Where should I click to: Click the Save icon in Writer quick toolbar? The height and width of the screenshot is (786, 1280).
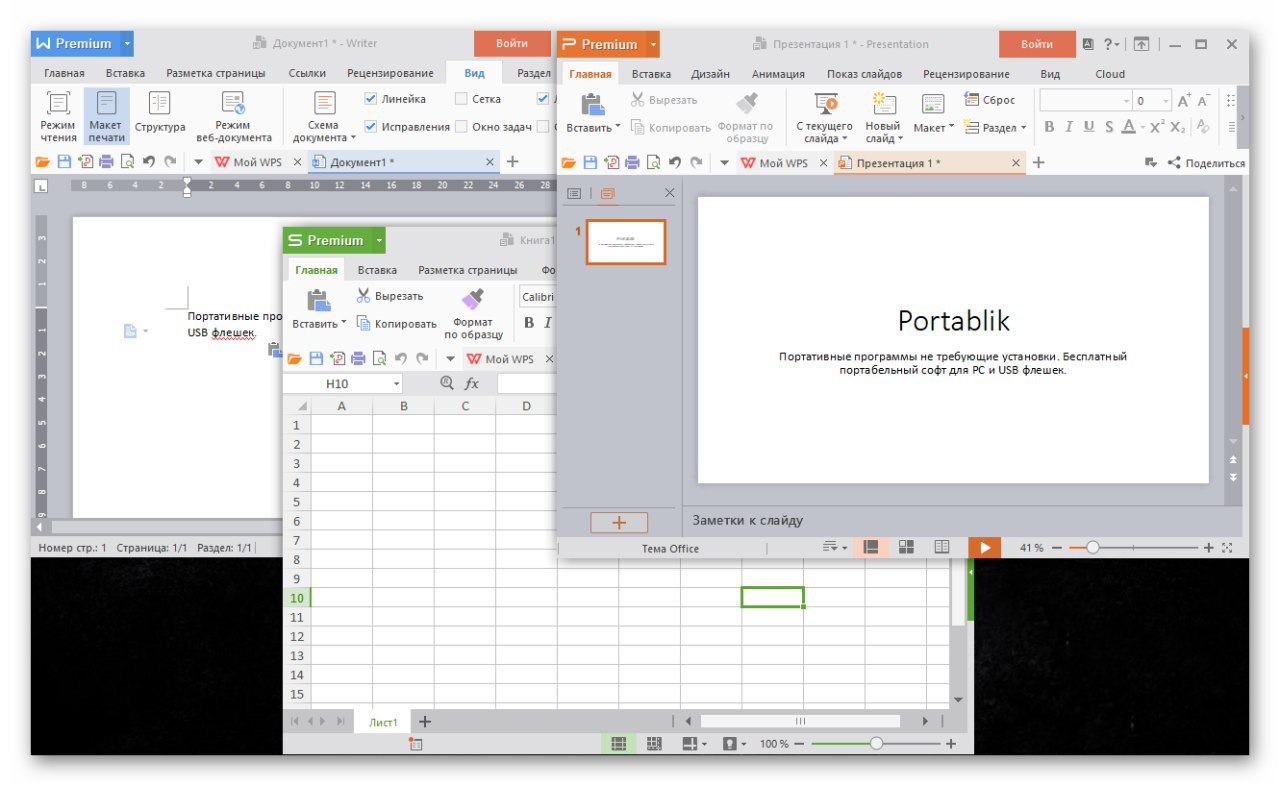pyautogui.click(x=63, y=161)
